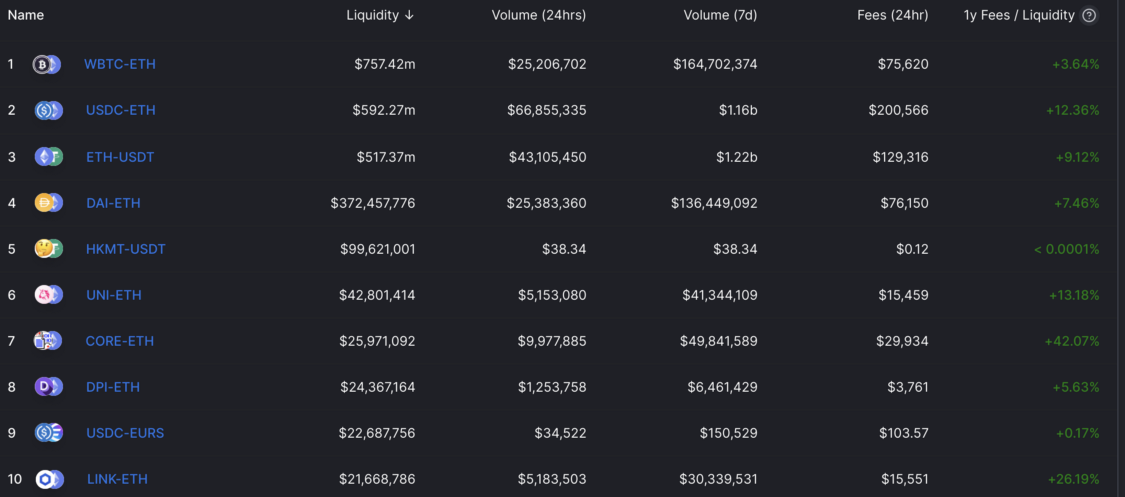Click the USDC-ETH token pair icon
1125x497 pixels.
tap(49, 110)
